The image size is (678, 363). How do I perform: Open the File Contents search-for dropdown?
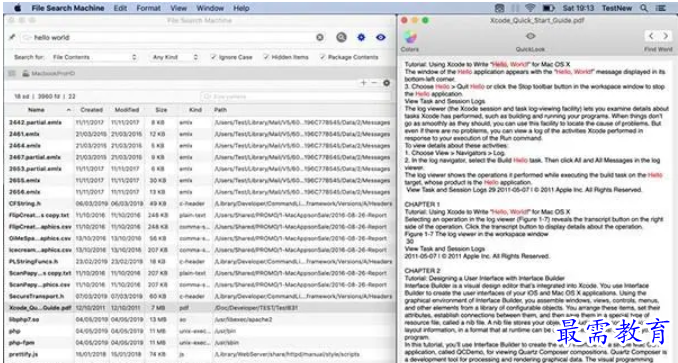tap(93, 57)
